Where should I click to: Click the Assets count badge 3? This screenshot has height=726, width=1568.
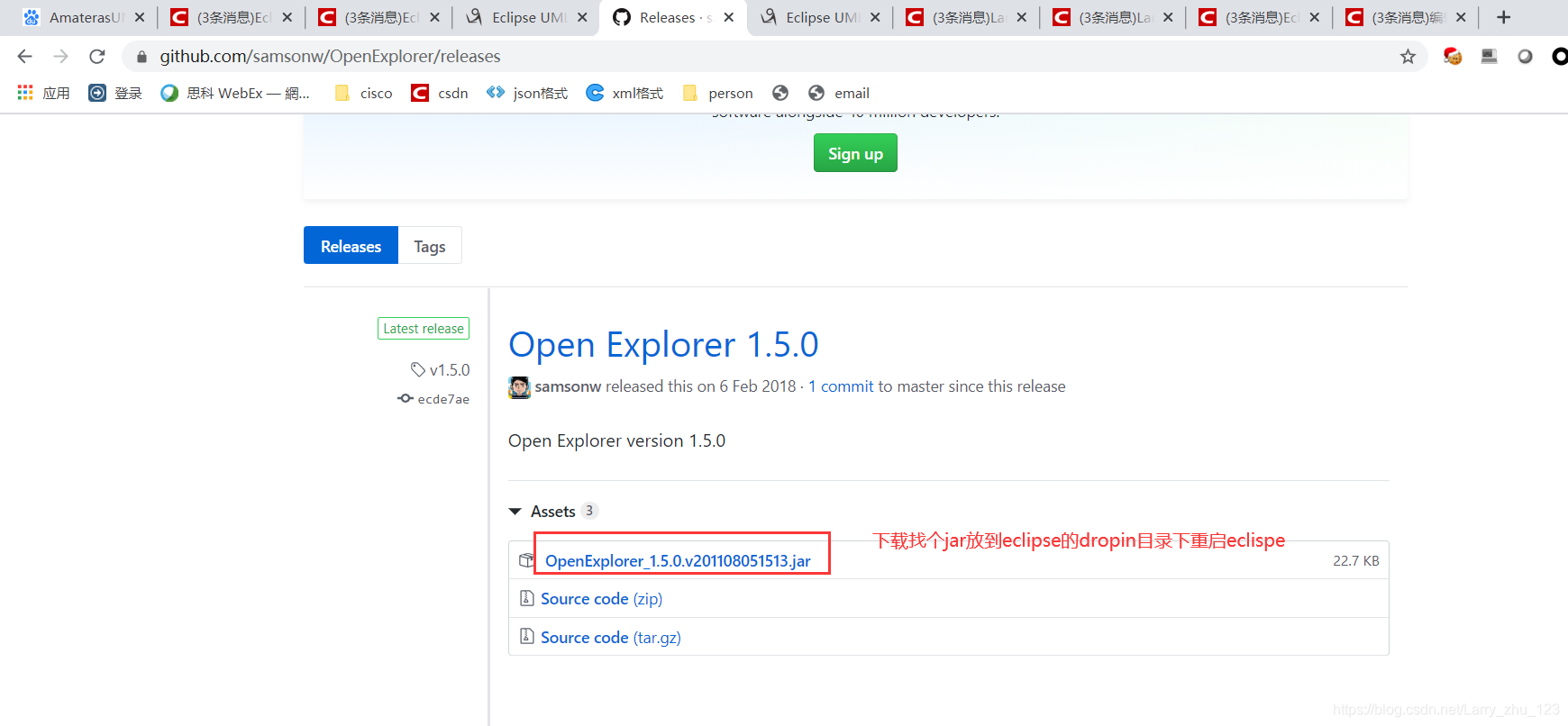click(x=589, y=511)
